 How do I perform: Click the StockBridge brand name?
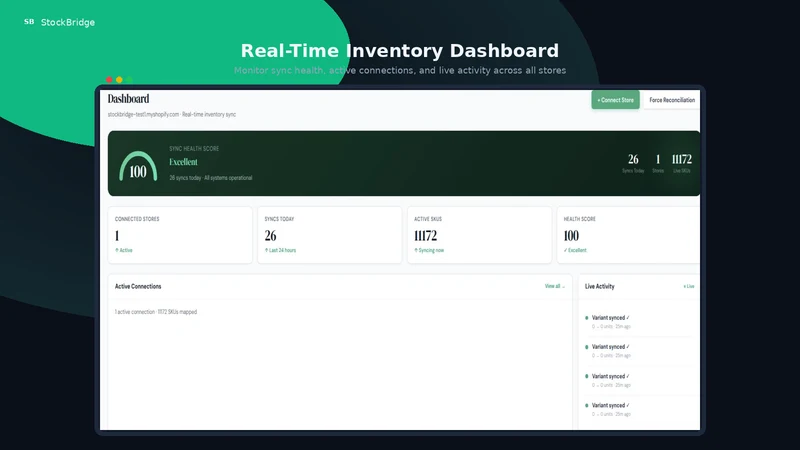pyautogui.click(x=68, y=22)
